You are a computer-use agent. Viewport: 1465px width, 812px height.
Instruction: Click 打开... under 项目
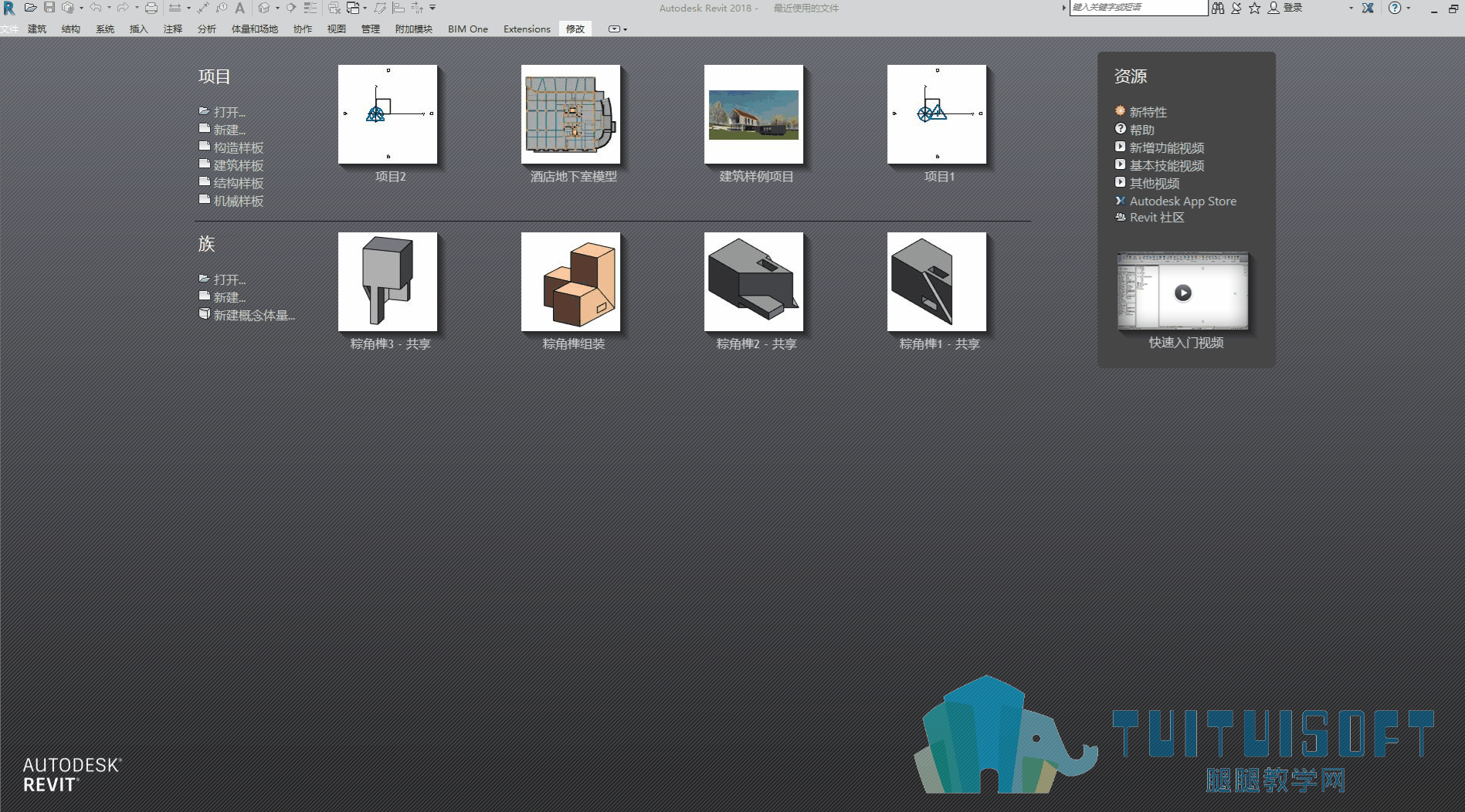(x=229, y=112)
